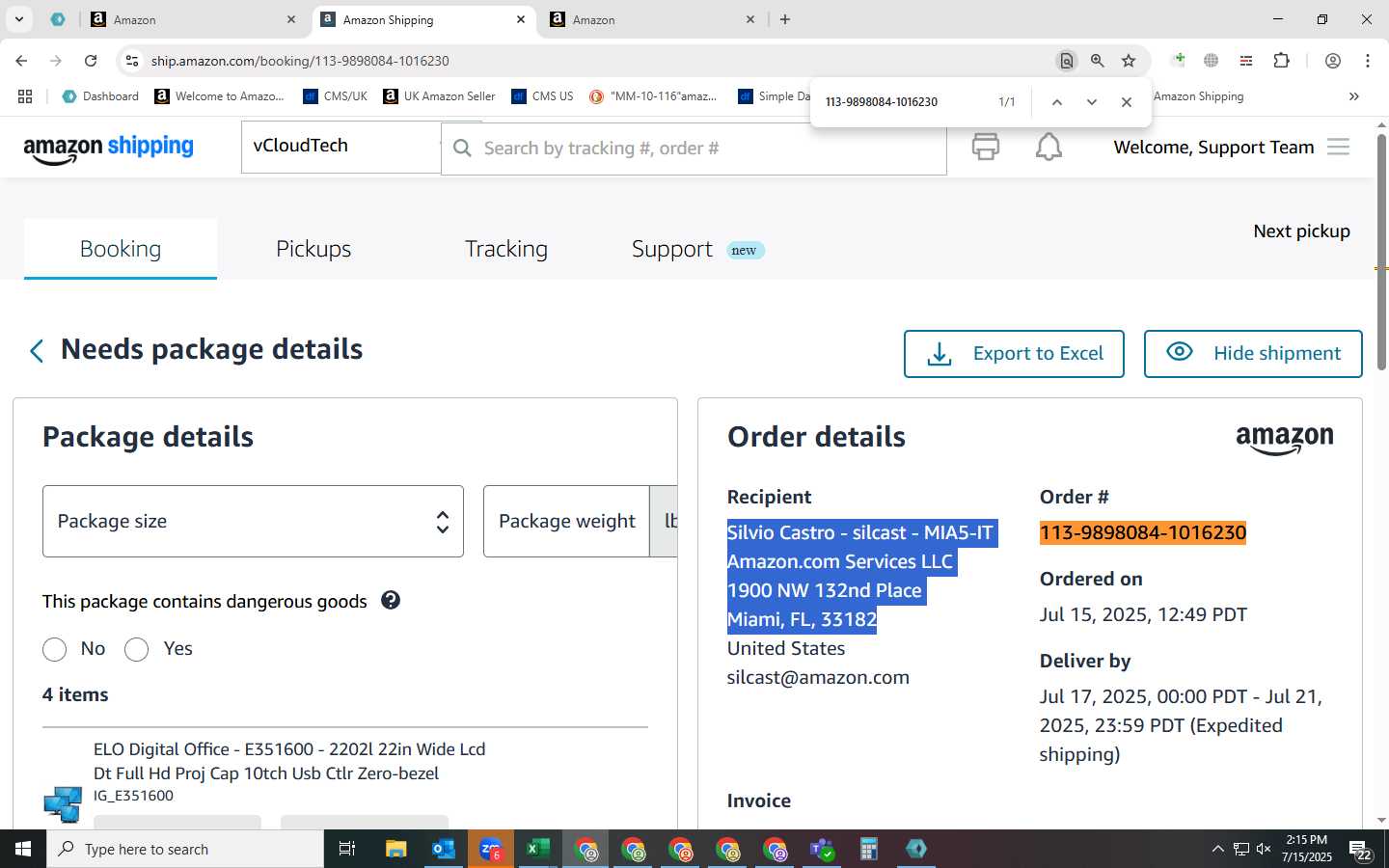Image resolution: width=1389 pixels, height=868 pixels.
Task: Switch to the Tracking tab
Action: 506,249
